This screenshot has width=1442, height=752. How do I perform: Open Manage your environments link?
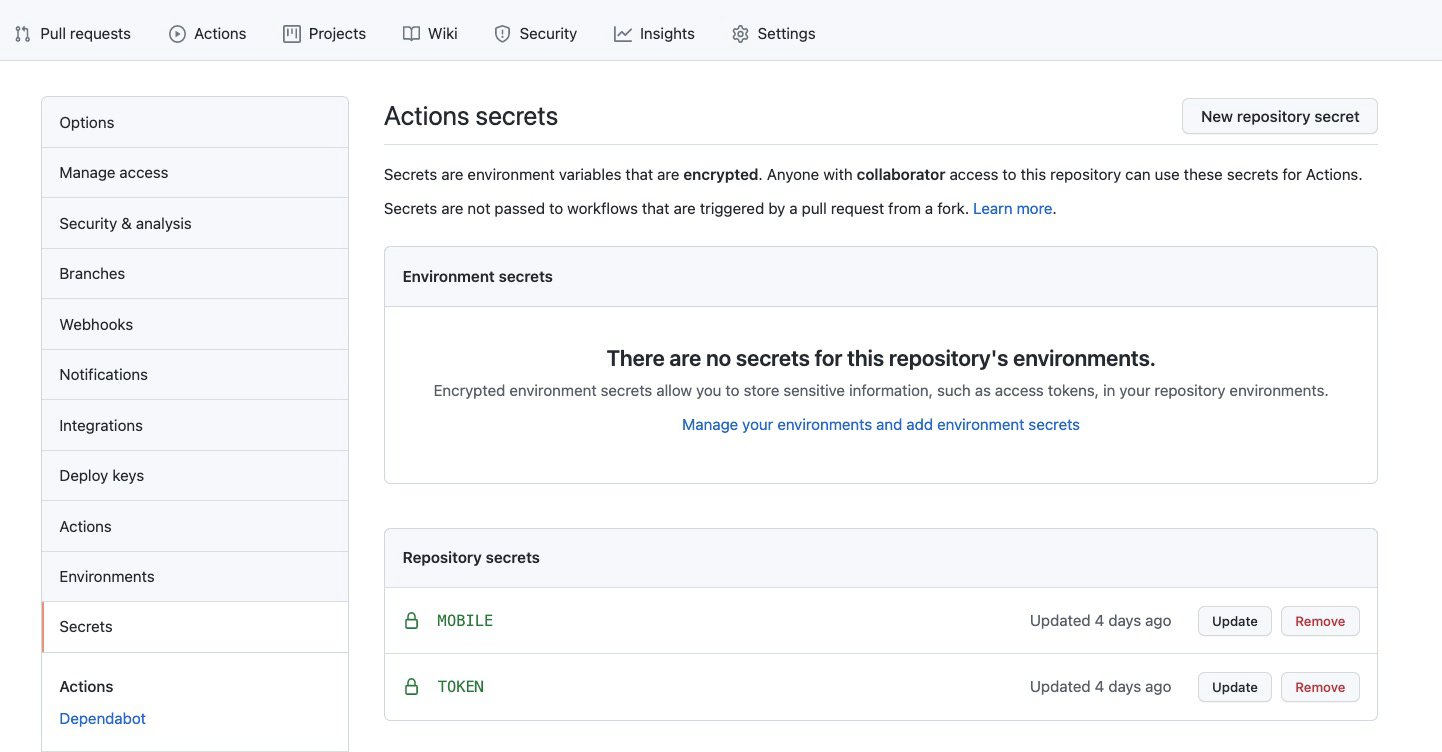coord(880,425)
